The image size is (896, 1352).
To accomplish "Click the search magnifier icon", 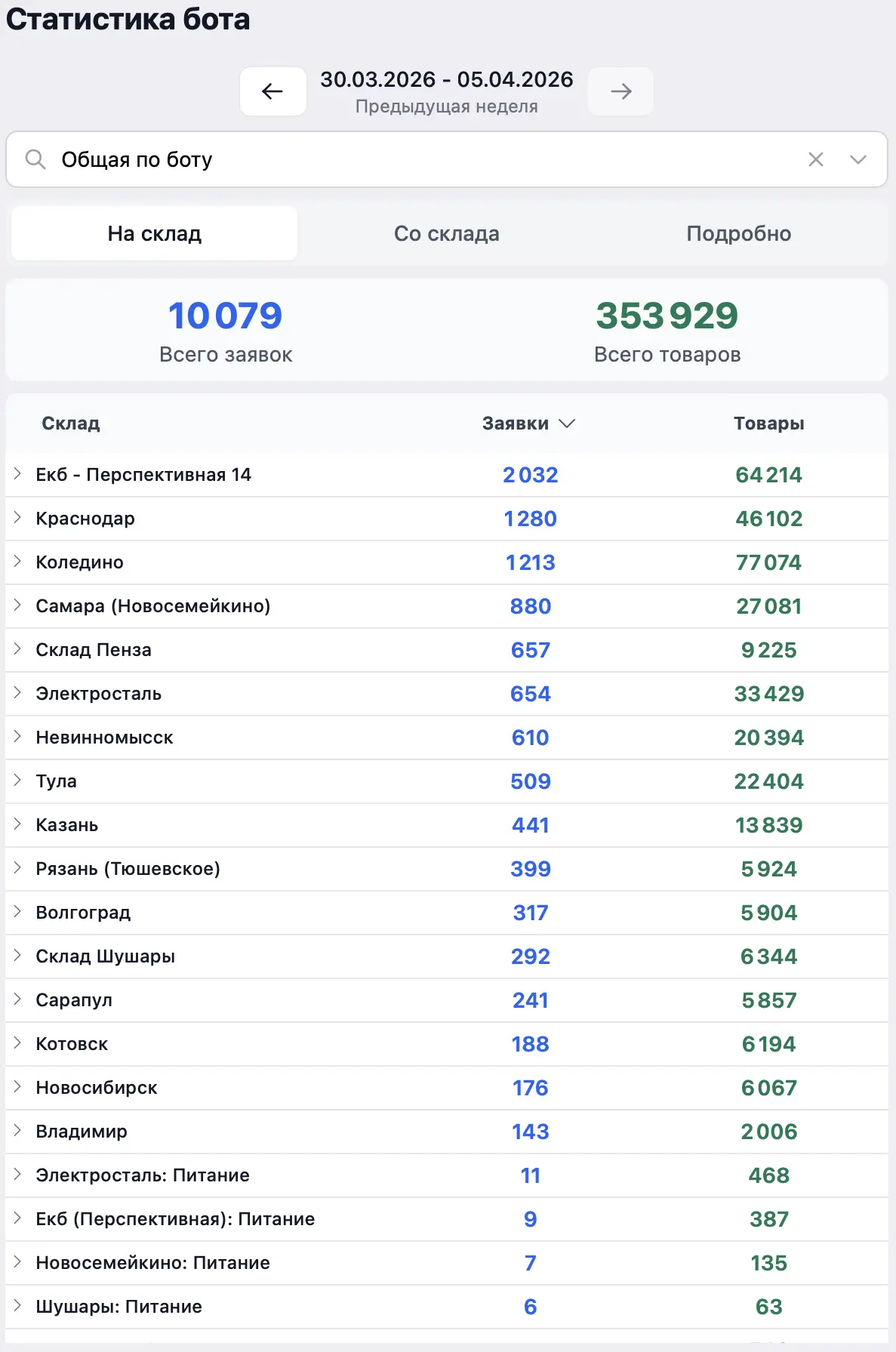I will (x=35, y=159).
